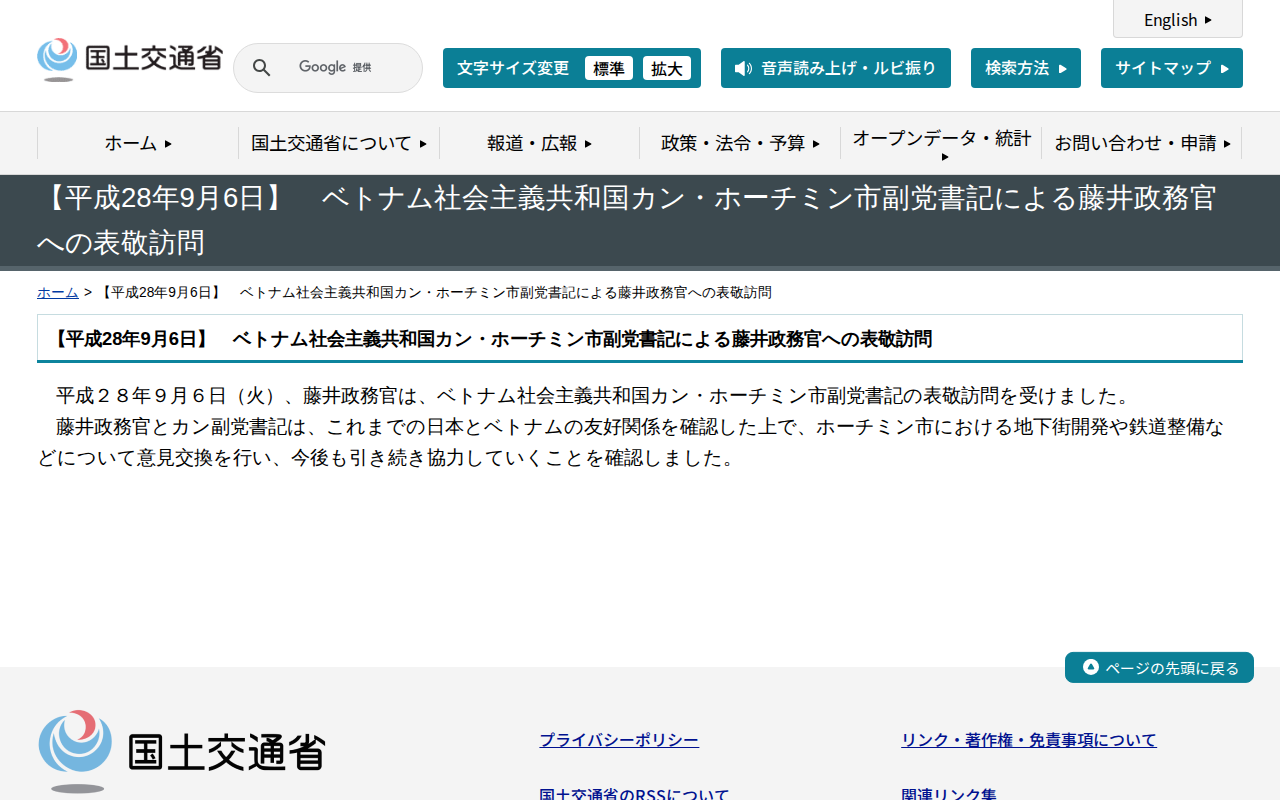The image size is (1280, 800).
Task: Toggle text size back to 標準
Action: click(609, 68)
